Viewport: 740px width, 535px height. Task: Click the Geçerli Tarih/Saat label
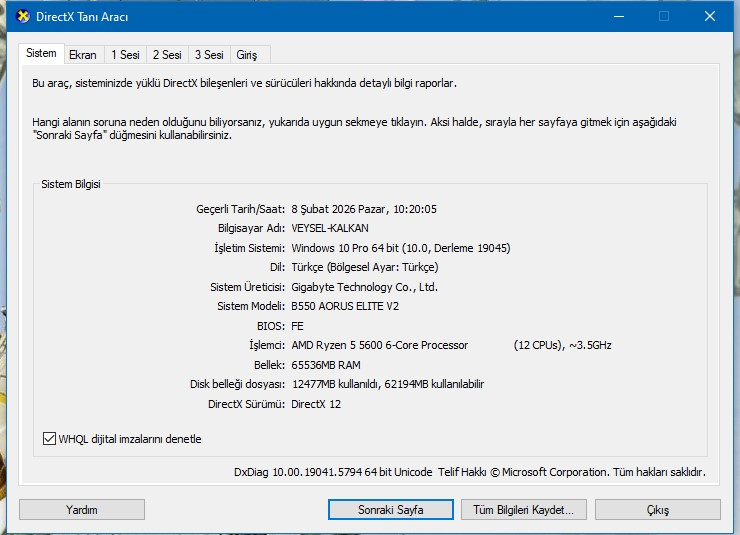240,209
